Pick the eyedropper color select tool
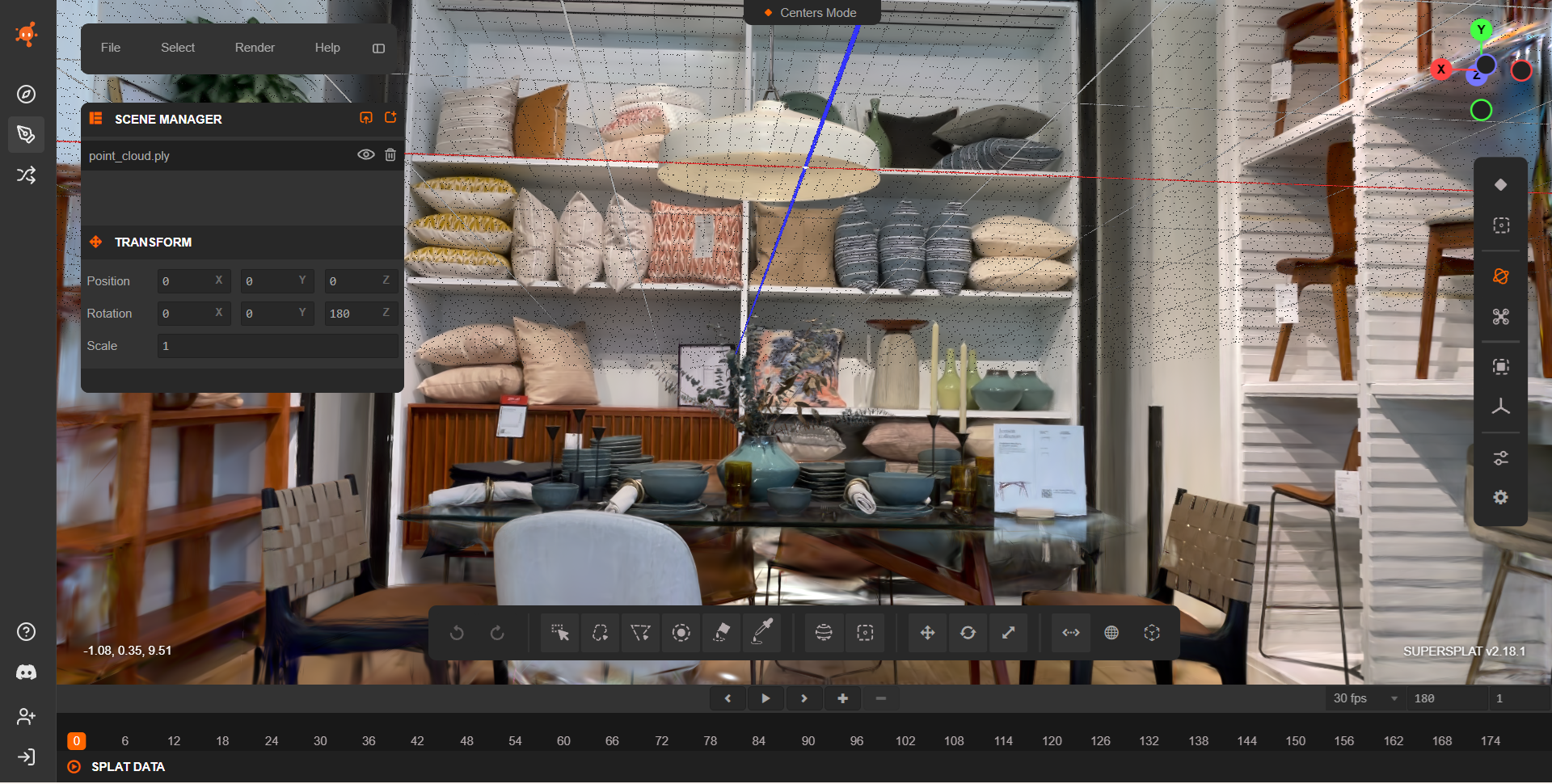Screen dimensions: 1552x784 pyautogui.click(x=761, y=633)
